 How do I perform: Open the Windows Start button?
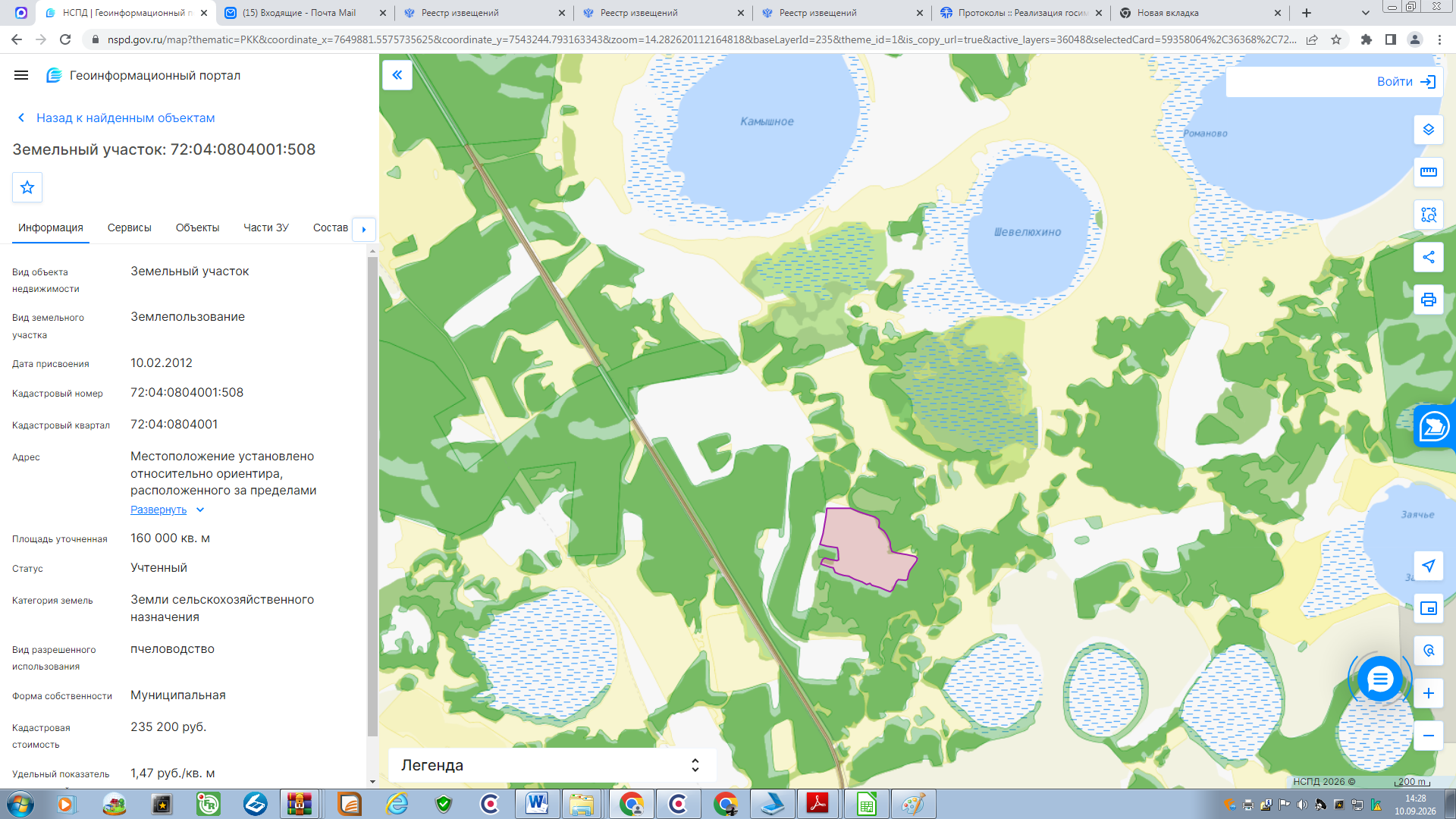pos(20,804)
